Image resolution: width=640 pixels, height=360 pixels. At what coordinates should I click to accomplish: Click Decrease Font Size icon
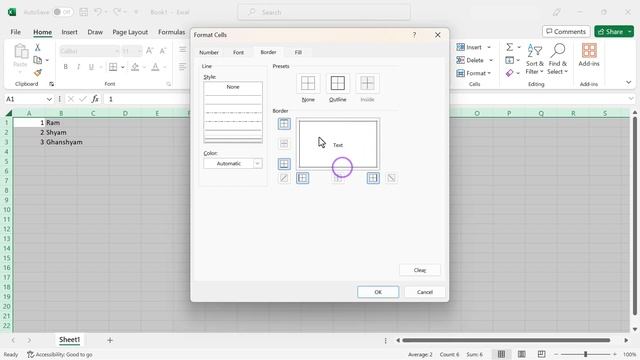coord(163,51)
